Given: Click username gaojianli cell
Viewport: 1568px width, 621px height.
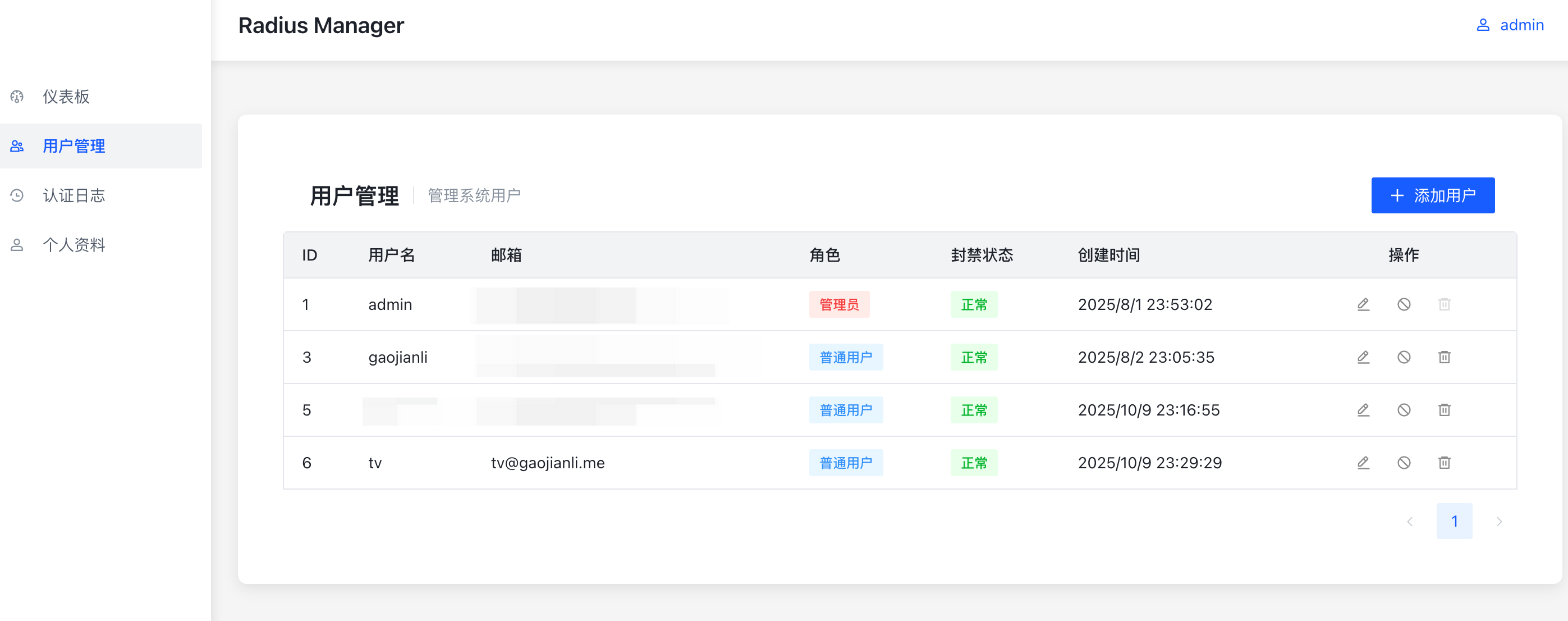Looking at the screenshot, I should pyautogui.click(x=397, y=357).
